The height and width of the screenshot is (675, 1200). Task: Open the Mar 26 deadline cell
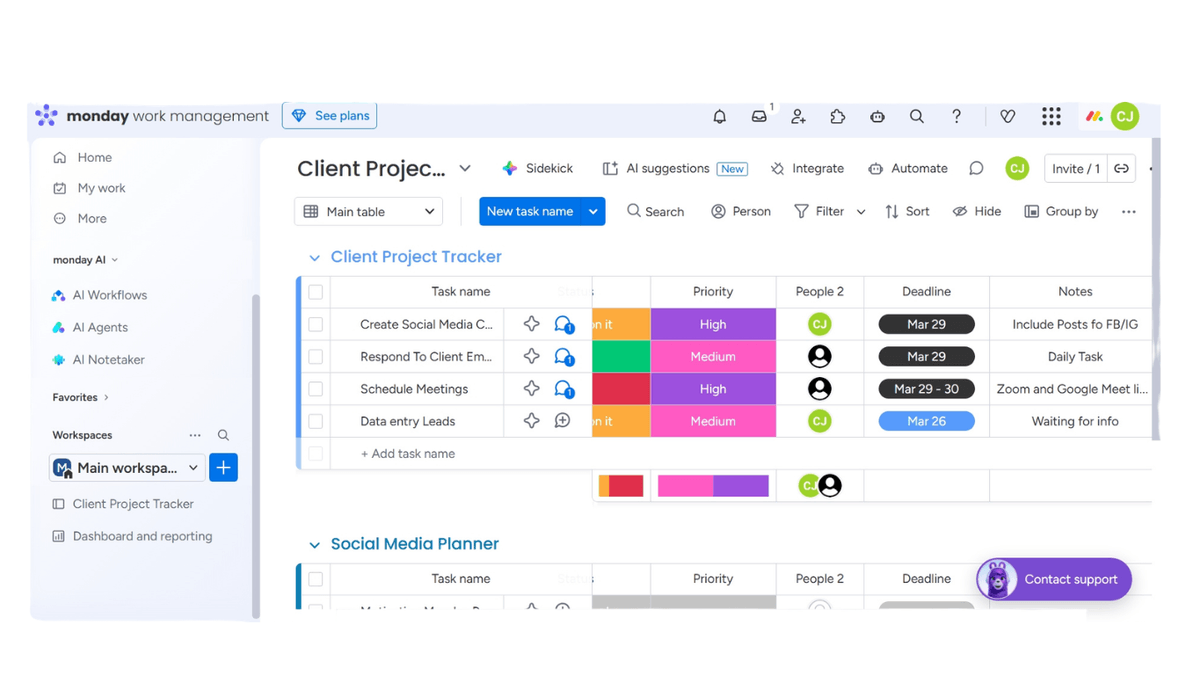[926, 421]
